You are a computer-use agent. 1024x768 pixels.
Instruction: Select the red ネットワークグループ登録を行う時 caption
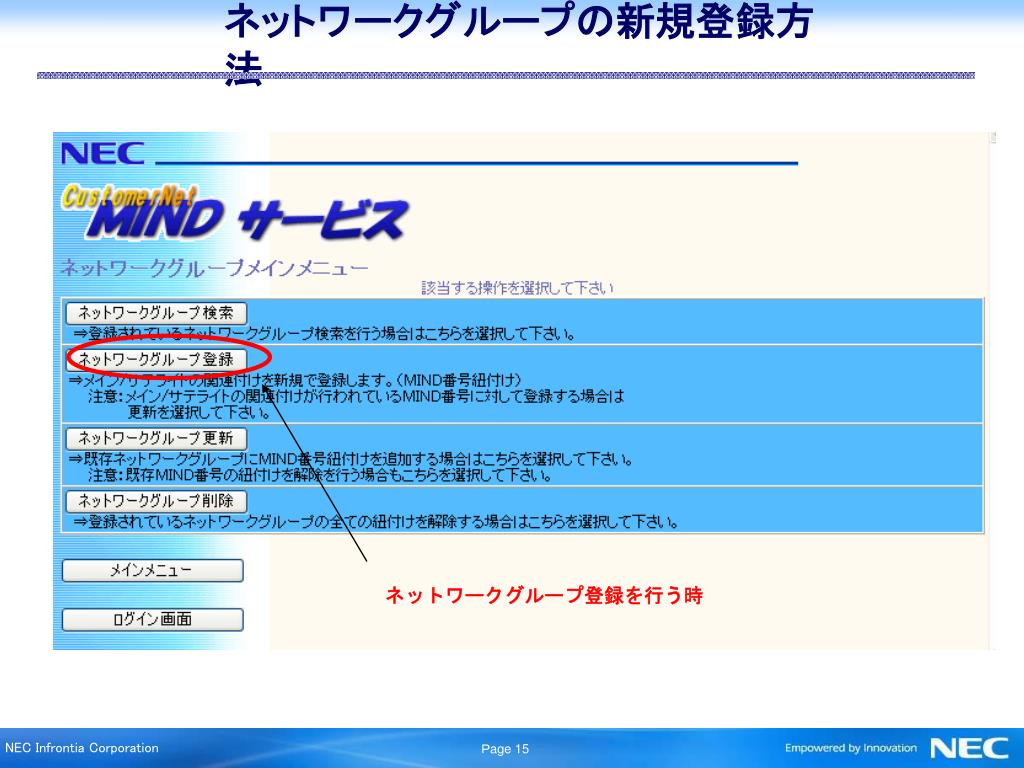(544, 595)
